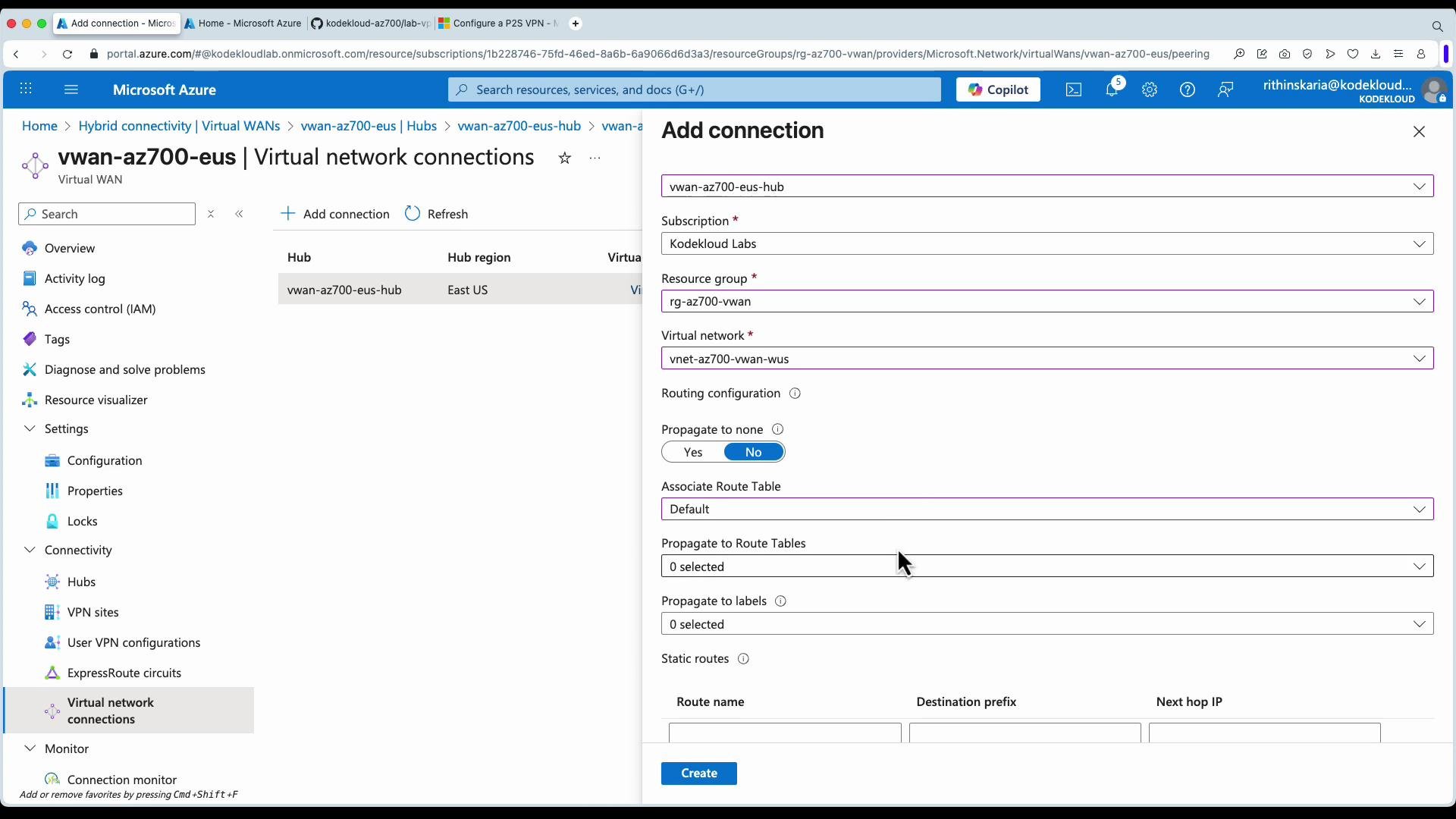The height and width of the screenshot is (819, 1456).
Task: Open Activity log in sidebar
Action: tap(74, 278)
